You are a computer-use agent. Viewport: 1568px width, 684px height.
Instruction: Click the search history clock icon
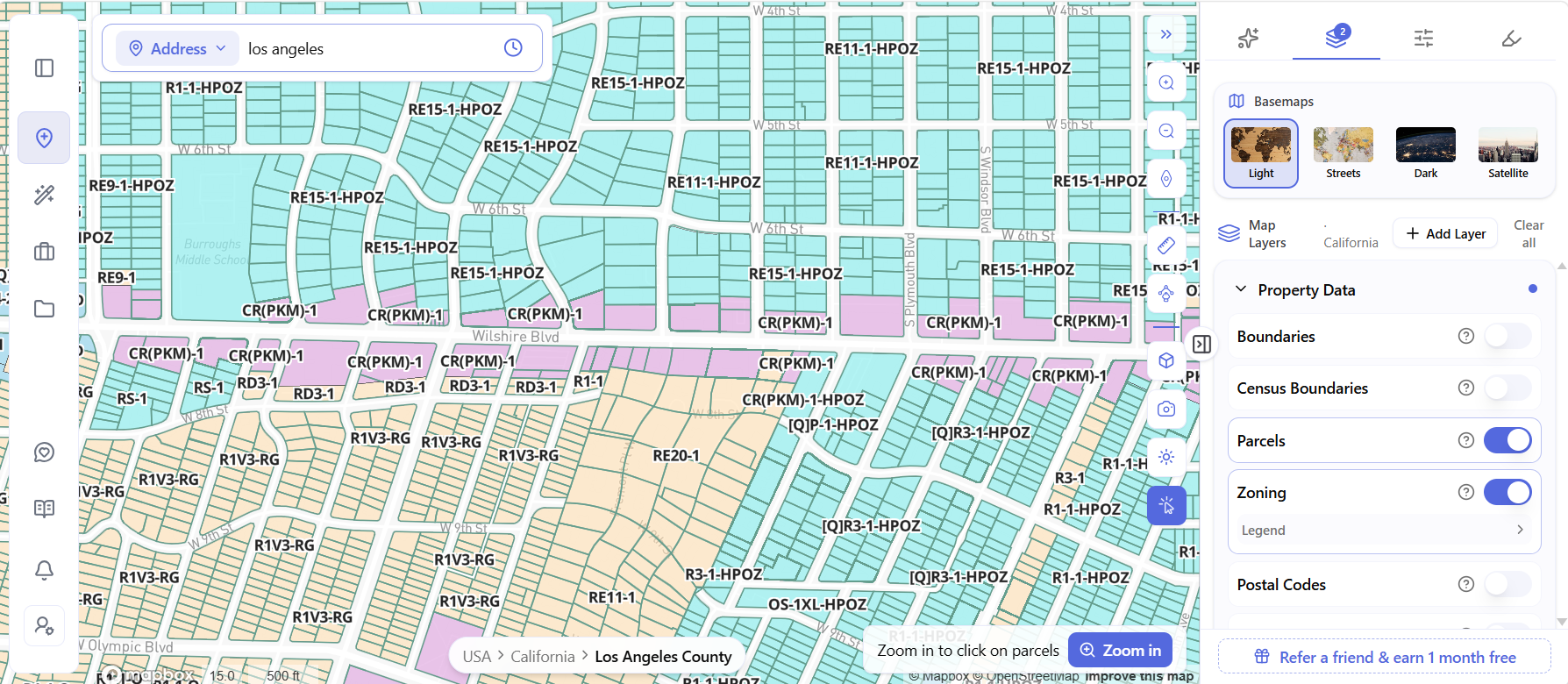(513, 48)
